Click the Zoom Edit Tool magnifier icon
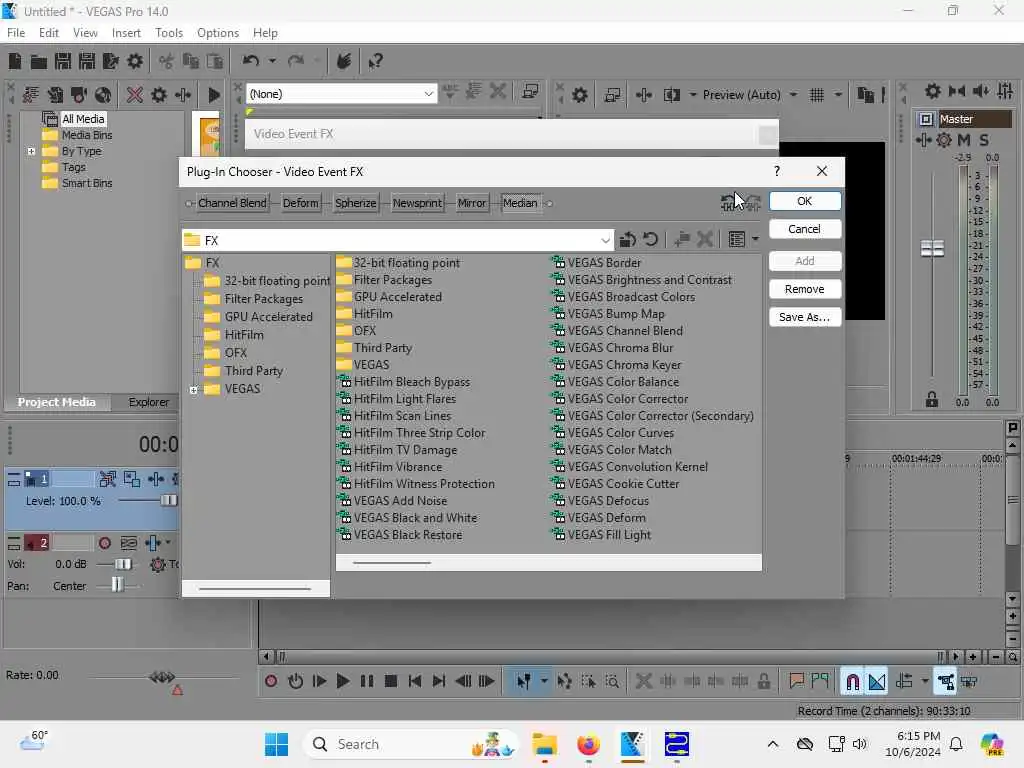1024x768 pixels. tap(612, 682)
